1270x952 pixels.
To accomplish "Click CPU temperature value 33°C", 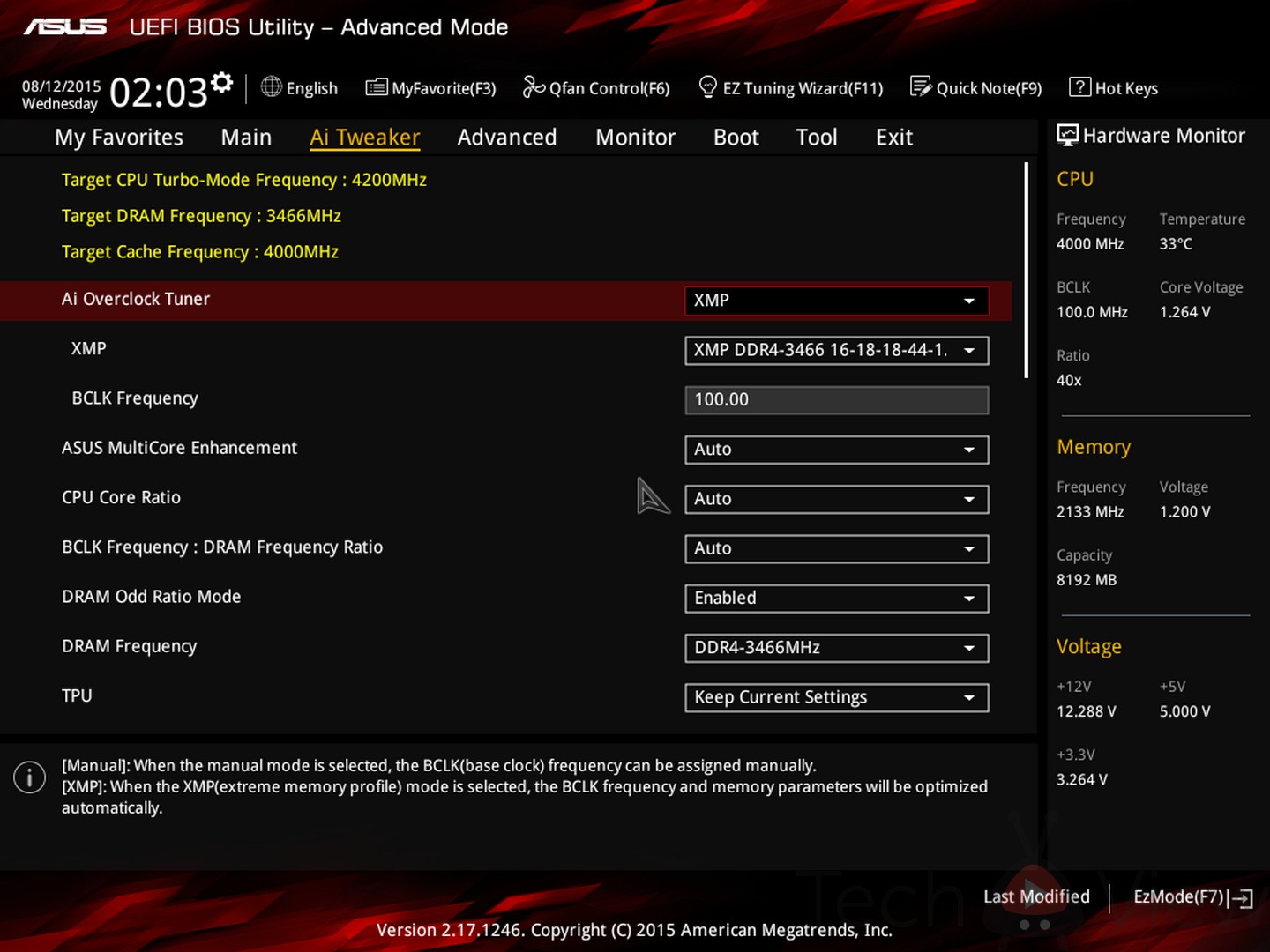I will (x=1176, y=244).
